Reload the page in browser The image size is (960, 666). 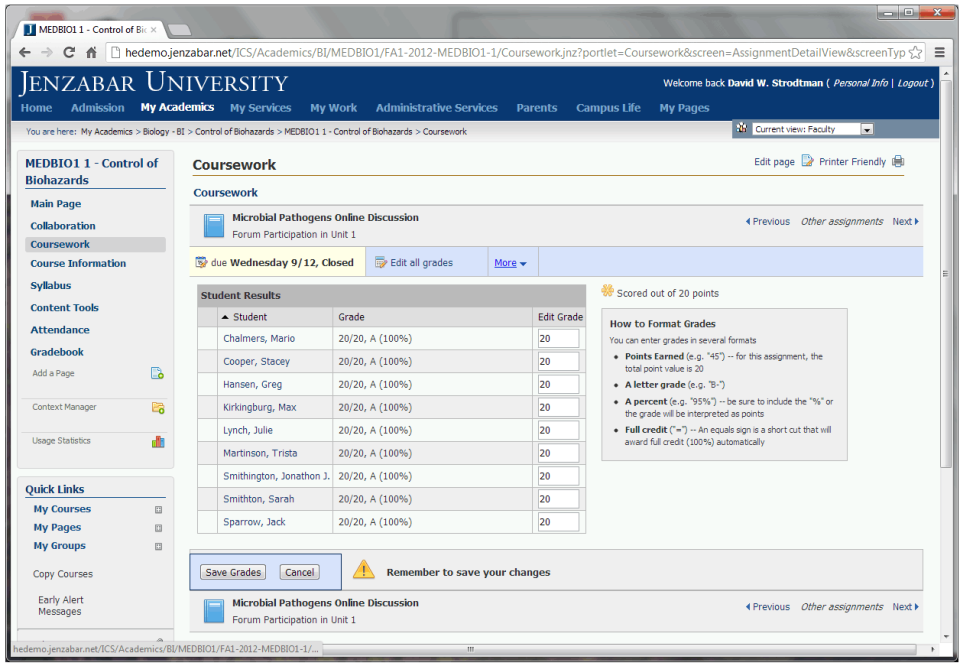[69, 52]
